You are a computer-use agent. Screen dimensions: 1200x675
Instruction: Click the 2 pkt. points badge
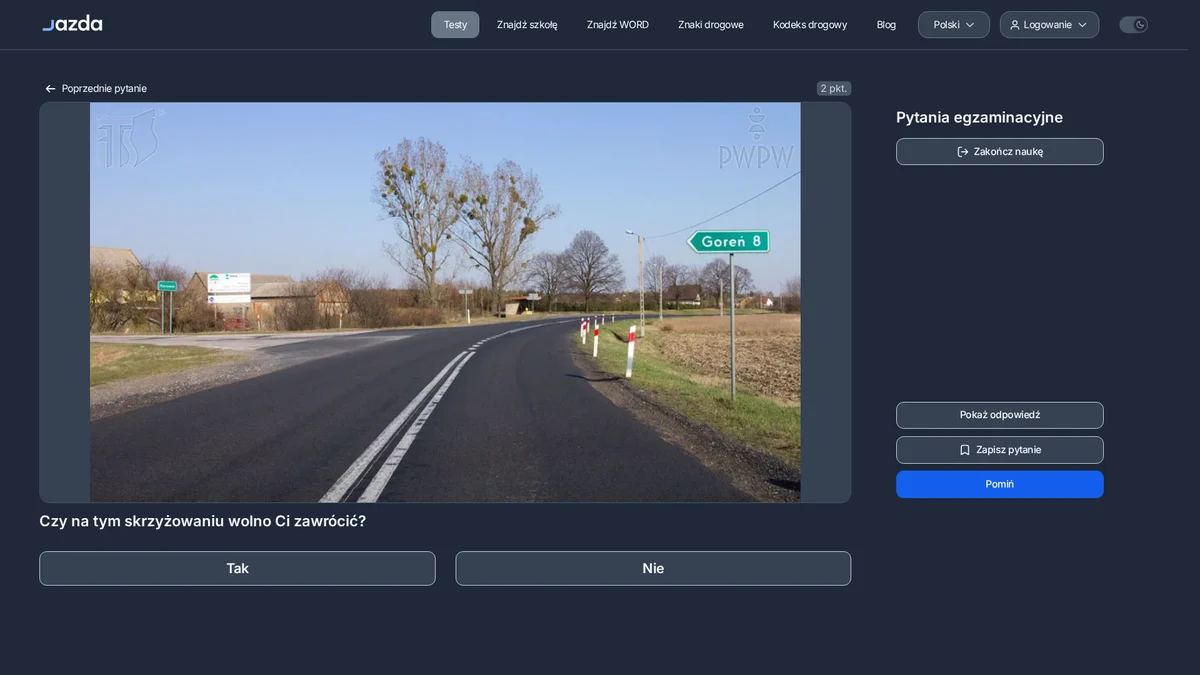tap(834, 89)
